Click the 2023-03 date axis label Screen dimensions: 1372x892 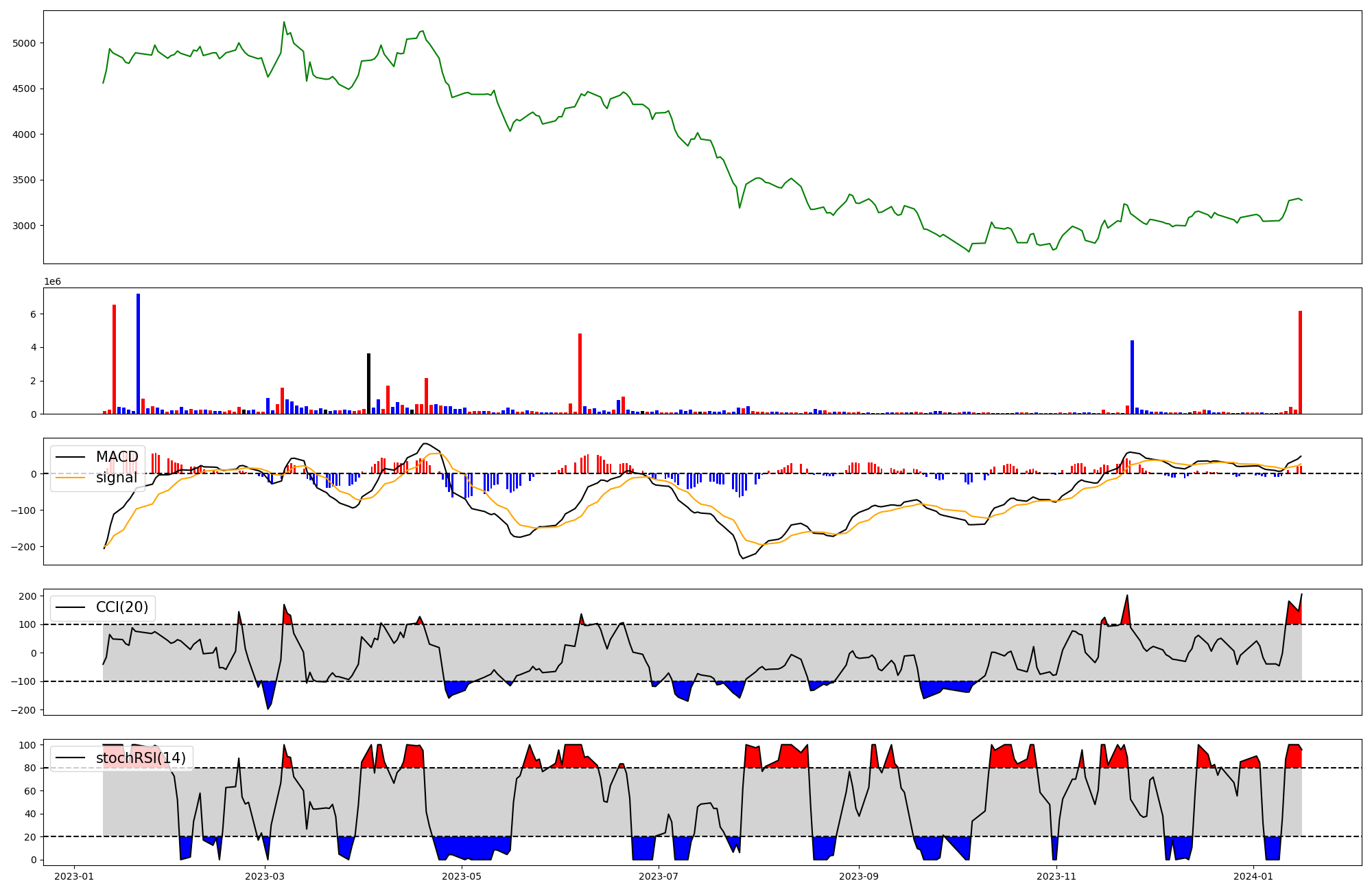pyautogui.click(x=264, y=876)
